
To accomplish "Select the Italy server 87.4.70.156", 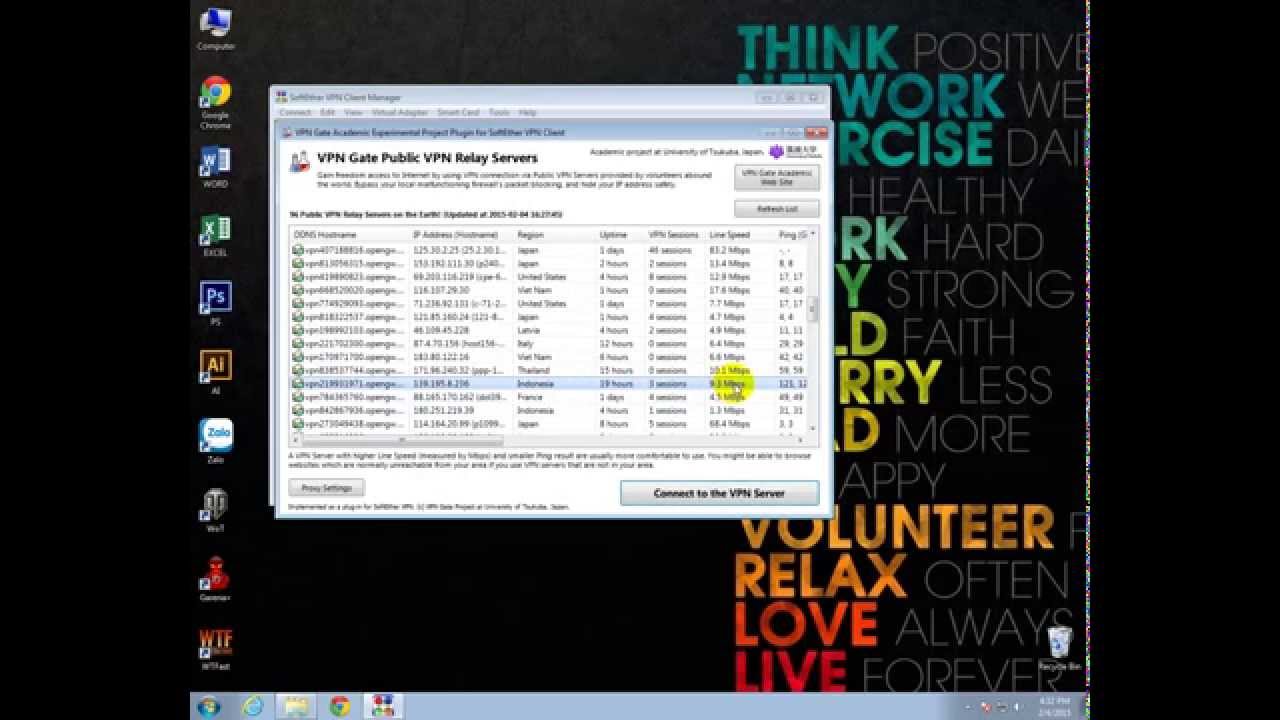I will (x=548, y=344).
